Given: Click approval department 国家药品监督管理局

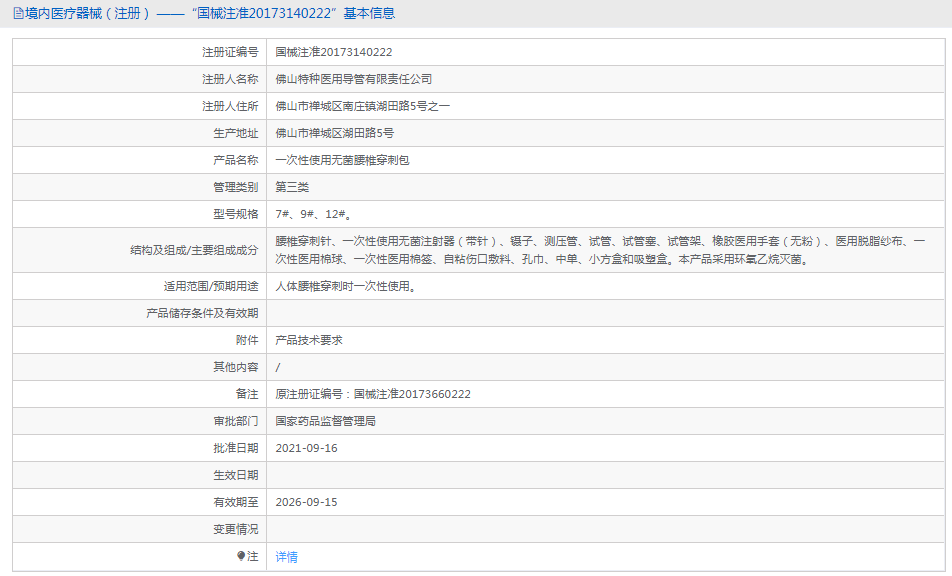Looking at the screenshot, I should click(325, 421).
